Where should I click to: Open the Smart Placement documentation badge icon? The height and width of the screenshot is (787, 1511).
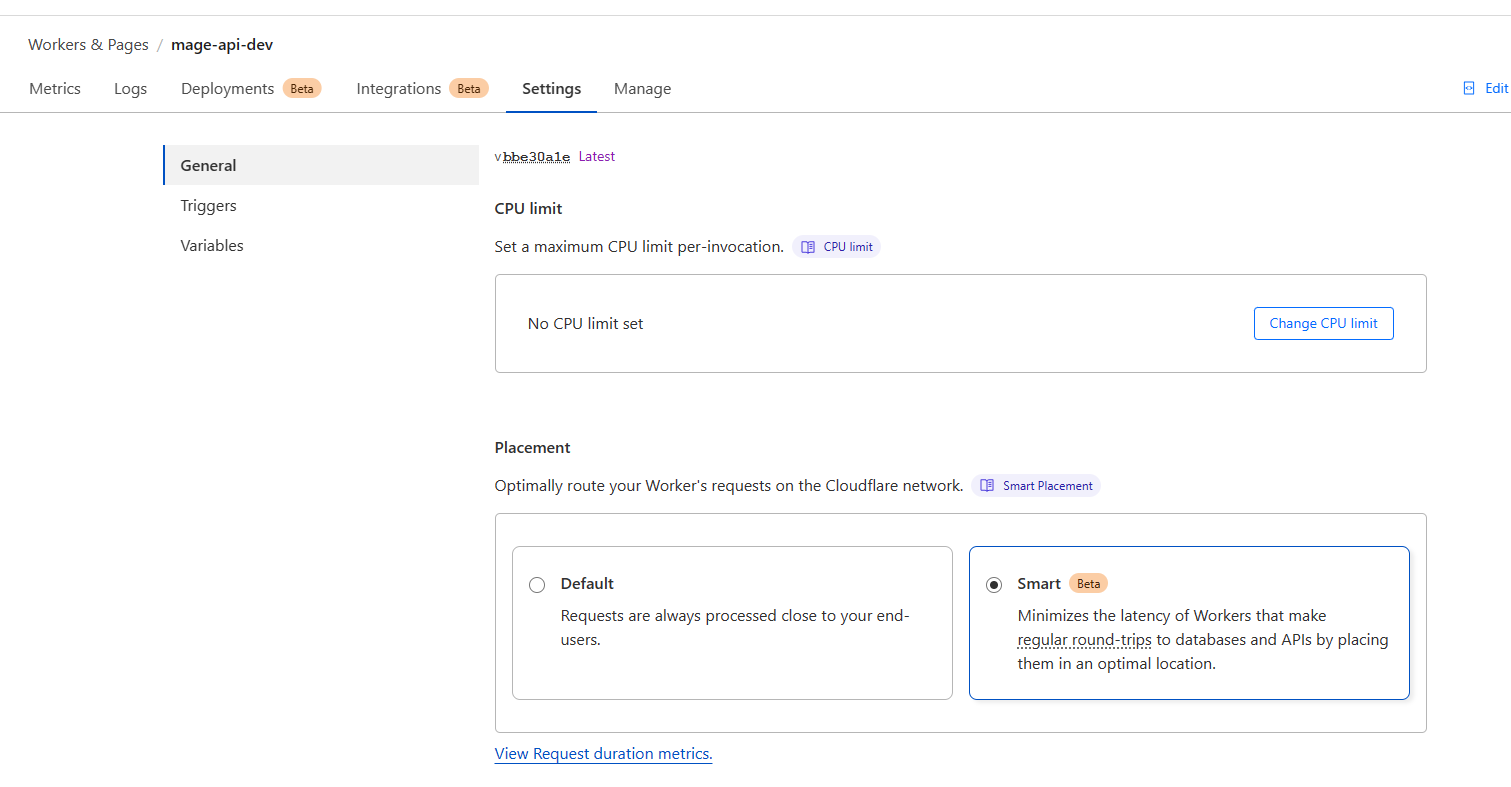[987, 485]
